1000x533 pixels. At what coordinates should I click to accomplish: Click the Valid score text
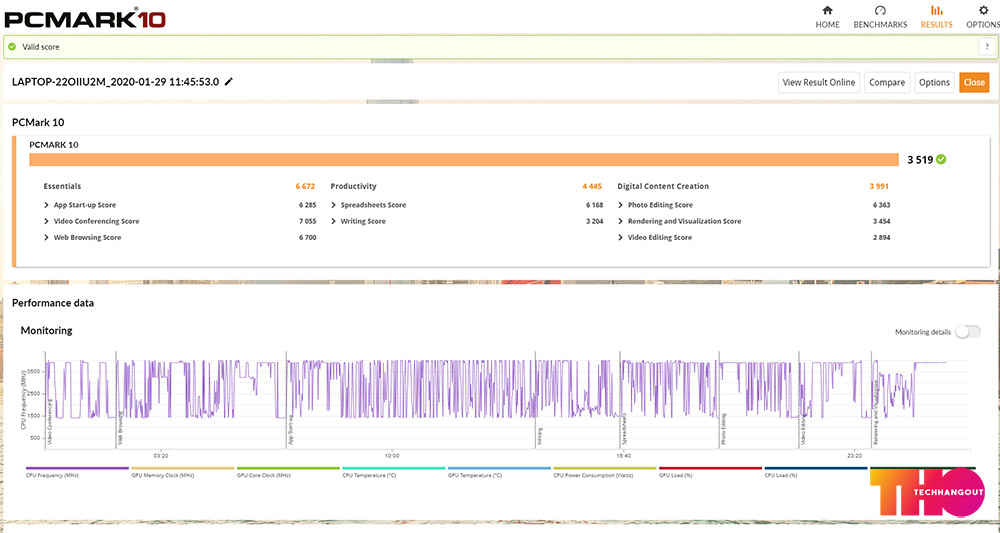tap(41, 47)
